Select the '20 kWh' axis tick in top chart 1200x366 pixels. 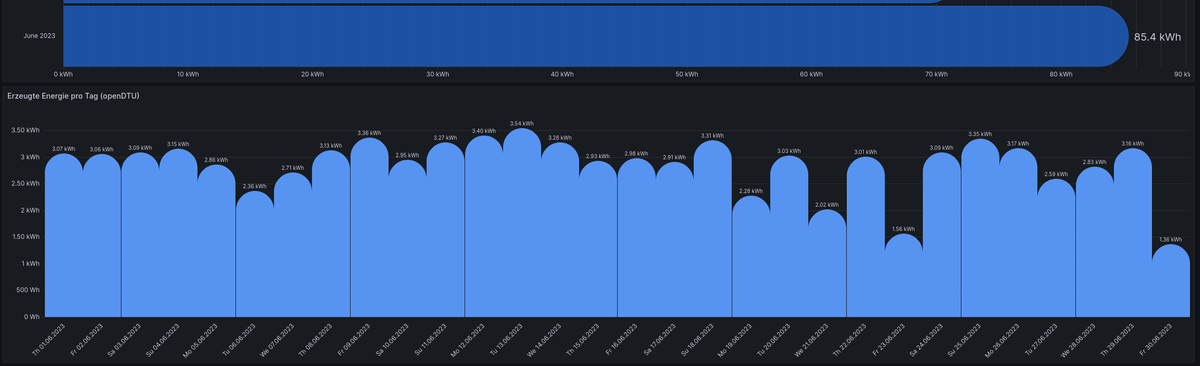[312, 74]
